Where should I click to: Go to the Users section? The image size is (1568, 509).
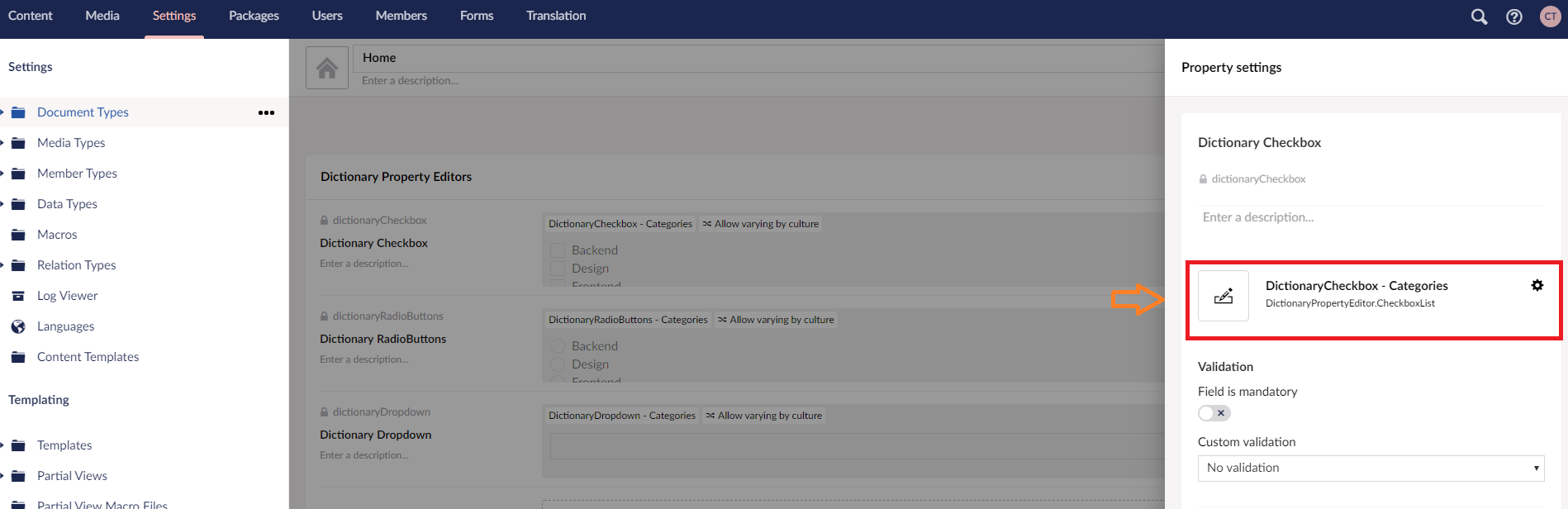tap(327, 16)
